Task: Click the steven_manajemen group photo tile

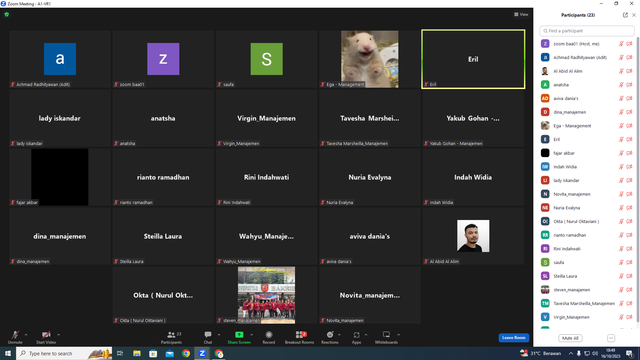Action: pyautogui.click(x=267, y=295)
